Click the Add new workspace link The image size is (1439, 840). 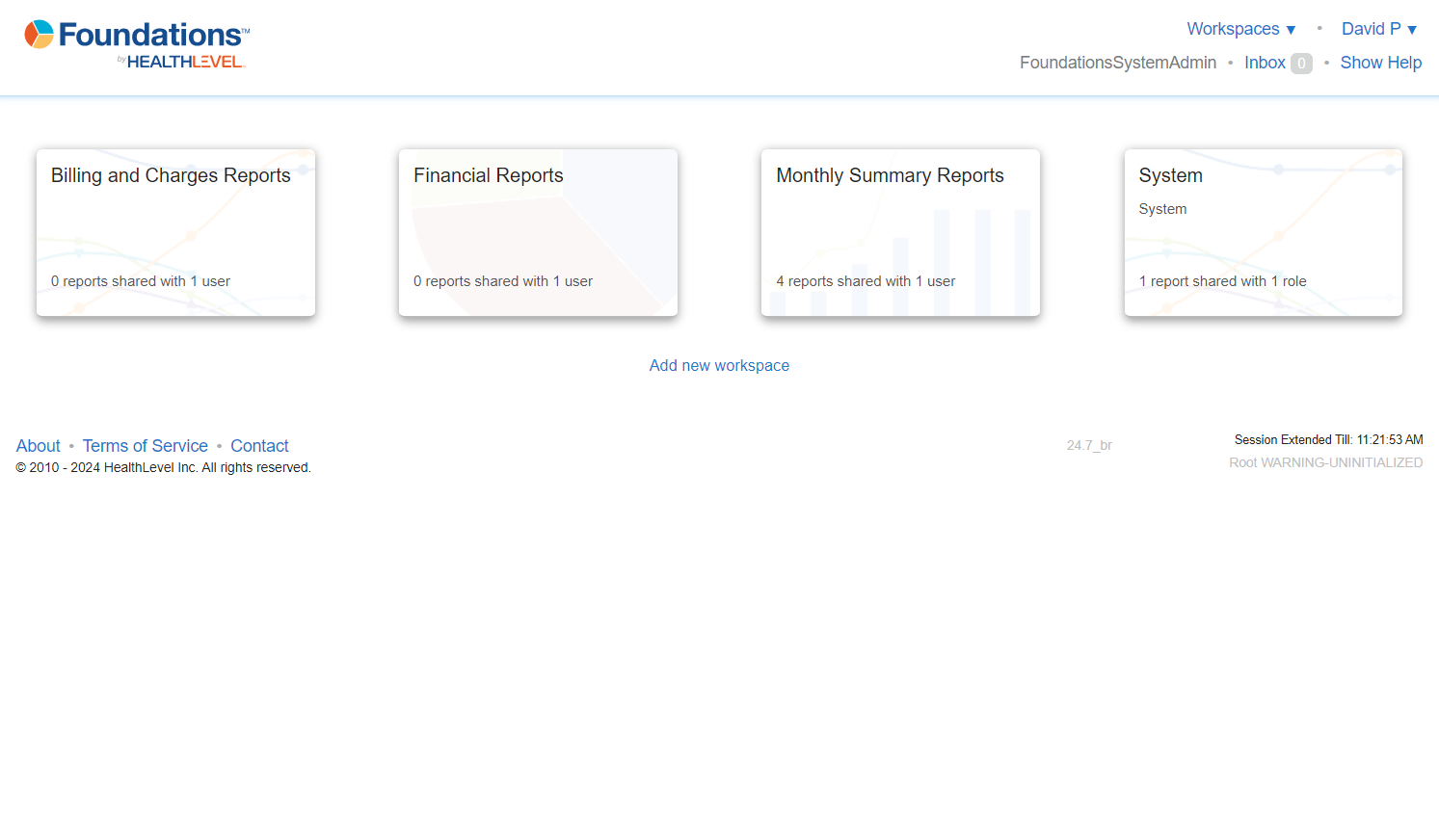pos(719,366)
